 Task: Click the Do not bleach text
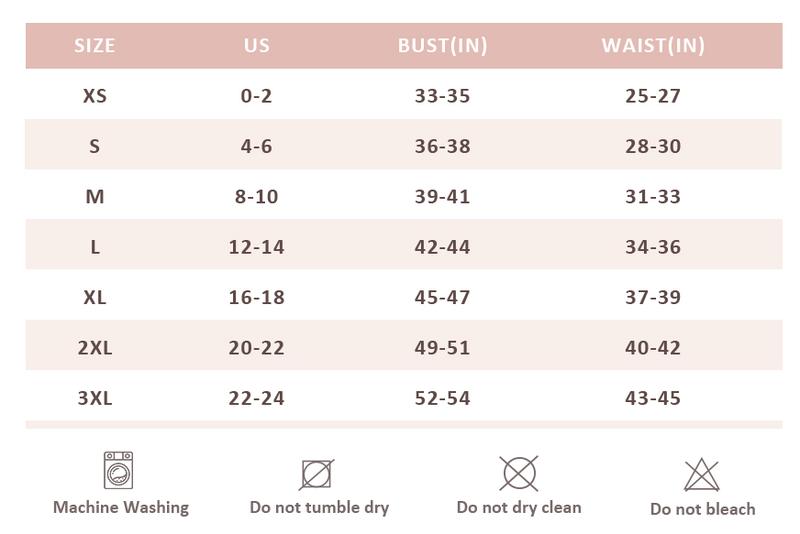point(702,509)
